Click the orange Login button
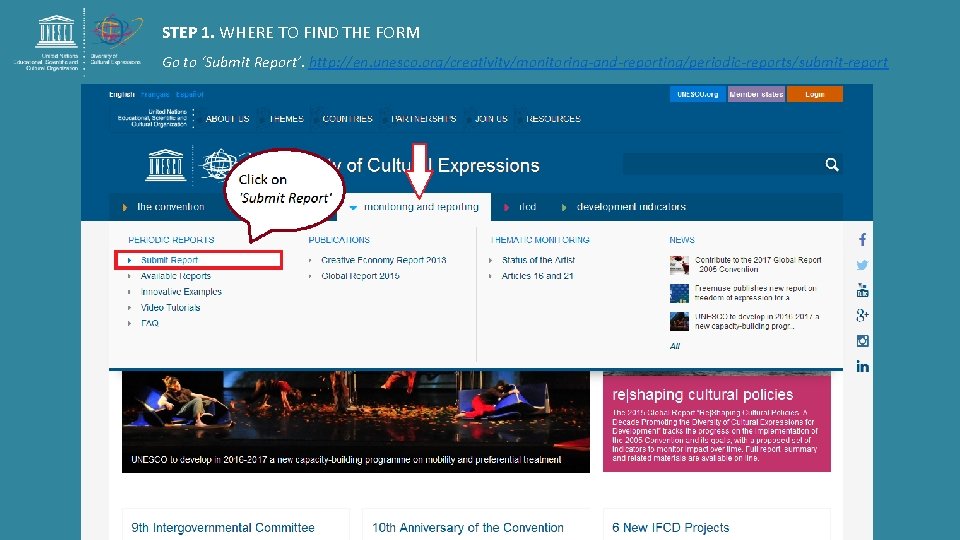The height and width of the screenshot is (540, 960). click(814, 94)
